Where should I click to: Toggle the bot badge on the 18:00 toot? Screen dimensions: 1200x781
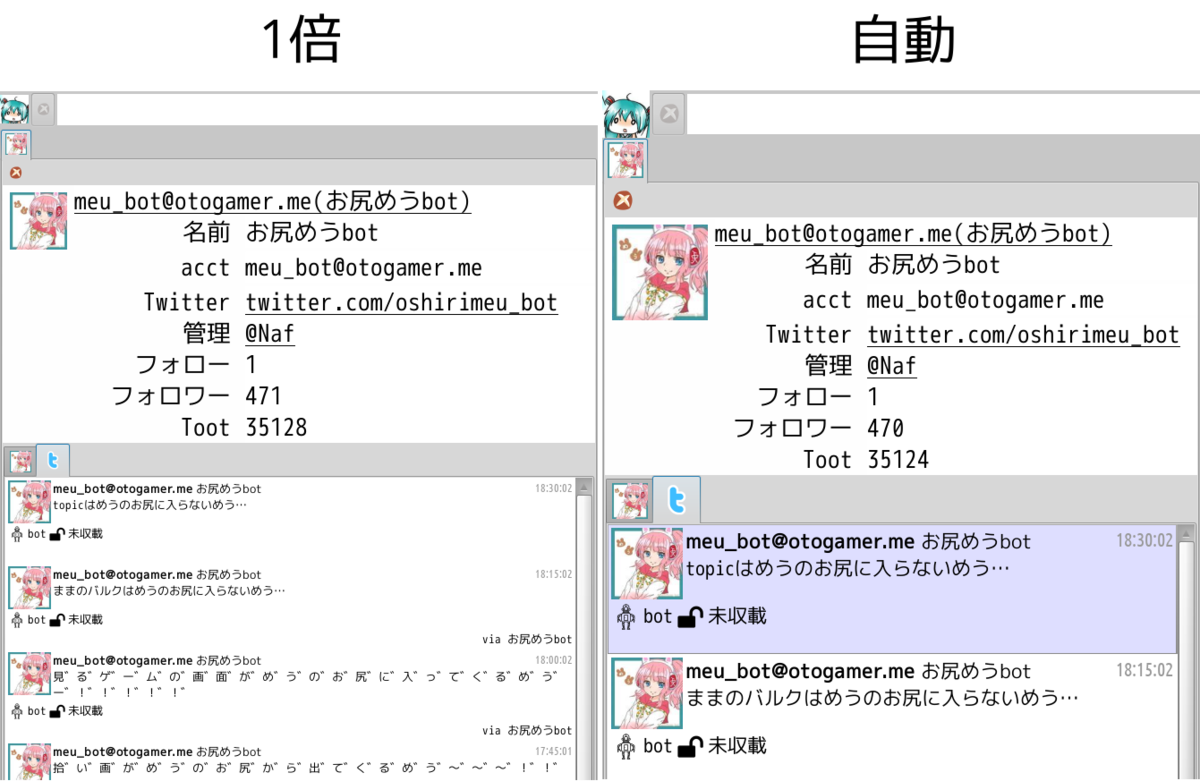(19, 711)
